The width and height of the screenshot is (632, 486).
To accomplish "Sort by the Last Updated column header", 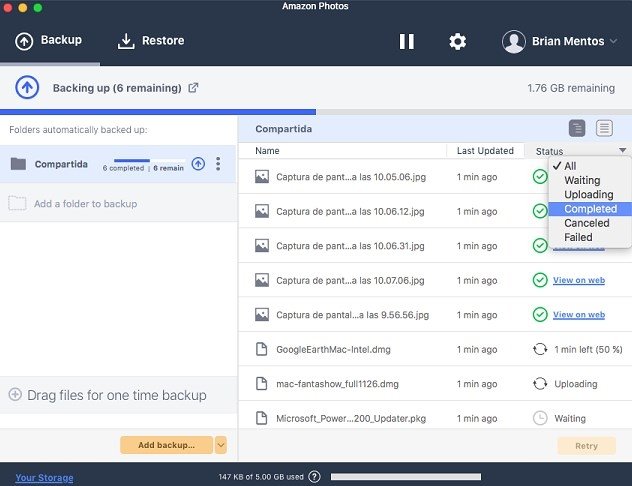I will tap(485, 151).
